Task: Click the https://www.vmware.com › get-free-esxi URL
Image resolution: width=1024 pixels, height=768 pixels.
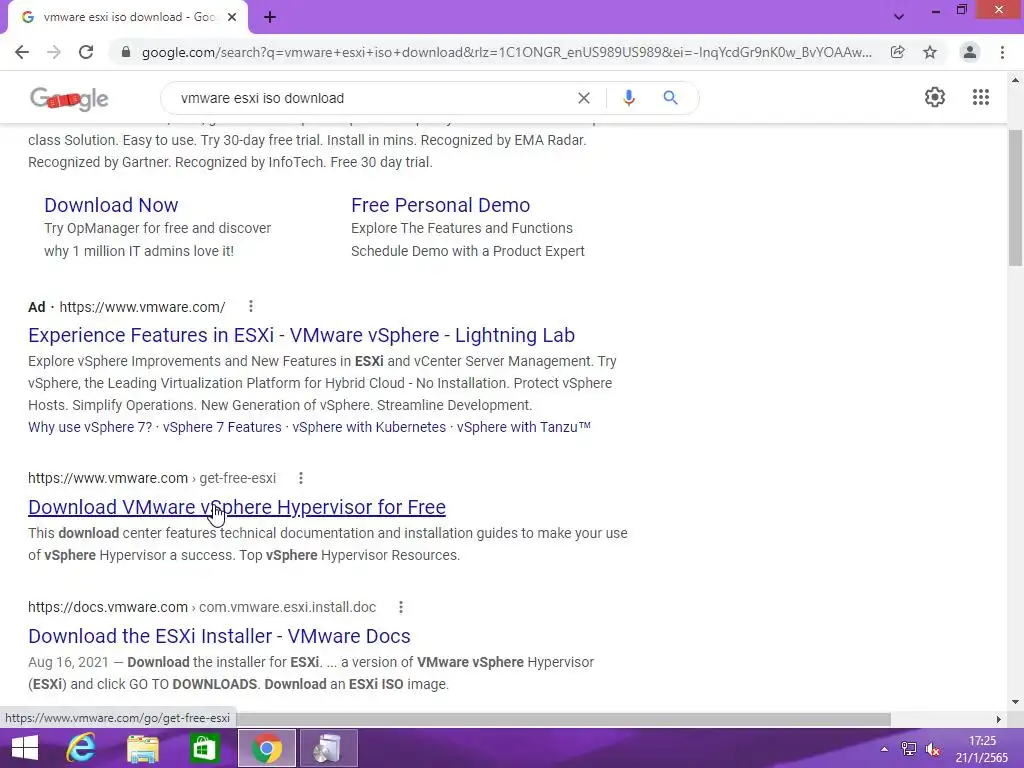Action: [152, 478]
